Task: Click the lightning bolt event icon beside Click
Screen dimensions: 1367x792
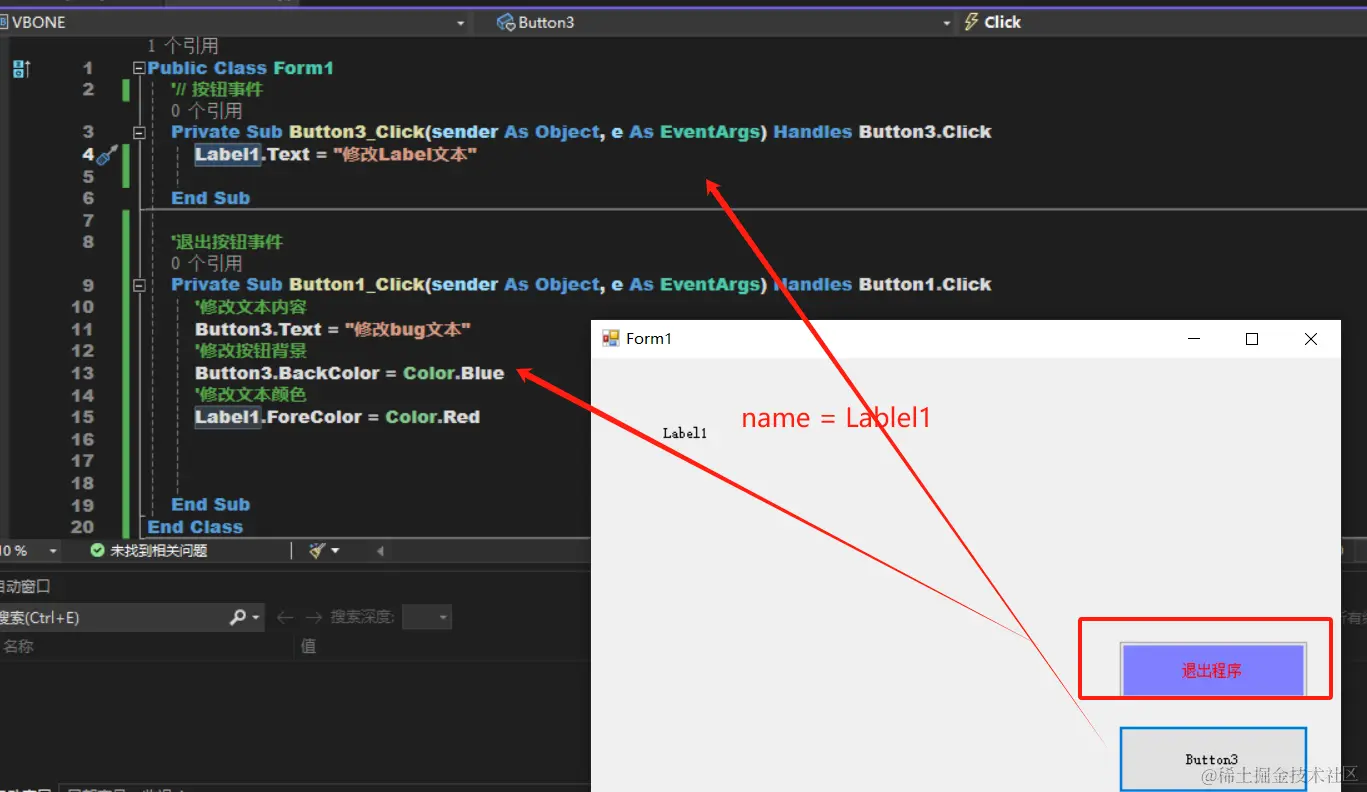Action: pos(971,22)
